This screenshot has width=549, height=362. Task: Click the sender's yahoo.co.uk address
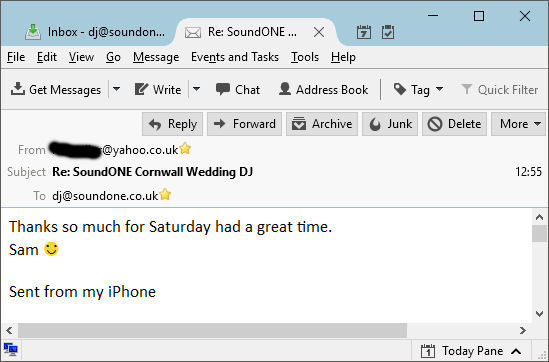(x=114, y=150)
